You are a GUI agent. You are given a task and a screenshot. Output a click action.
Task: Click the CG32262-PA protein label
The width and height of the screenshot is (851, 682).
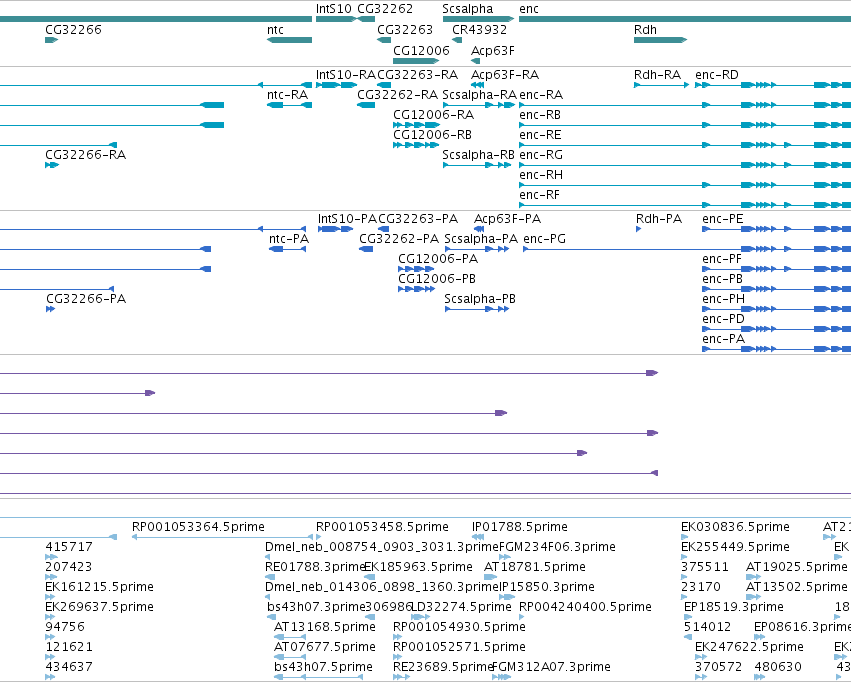399,239
